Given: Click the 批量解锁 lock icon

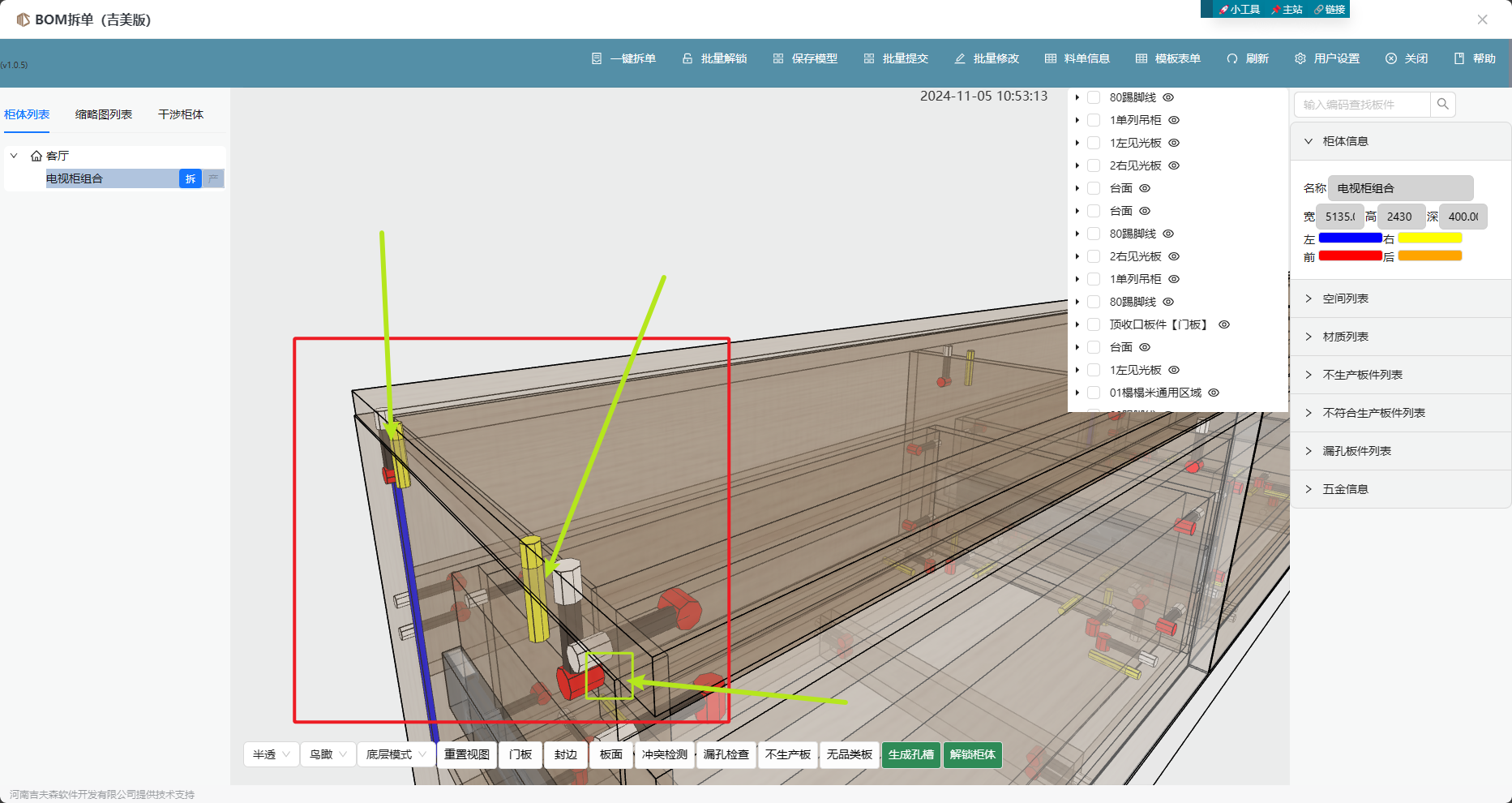Looking at the screenshot, I should 687,58.
